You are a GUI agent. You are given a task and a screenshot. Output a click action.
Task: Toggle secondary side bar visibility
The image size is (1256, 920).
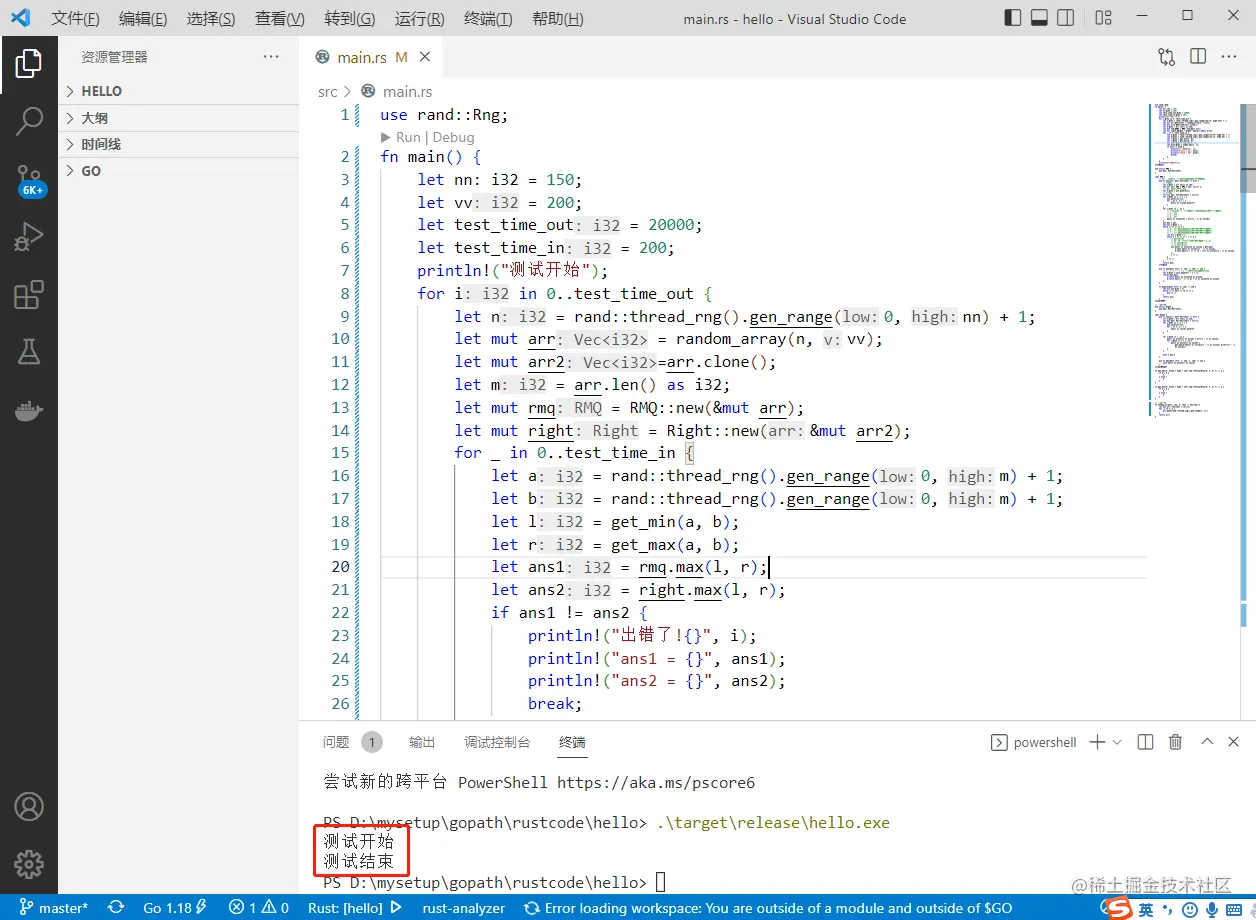pyautogui.click(x=1065, y=18)
